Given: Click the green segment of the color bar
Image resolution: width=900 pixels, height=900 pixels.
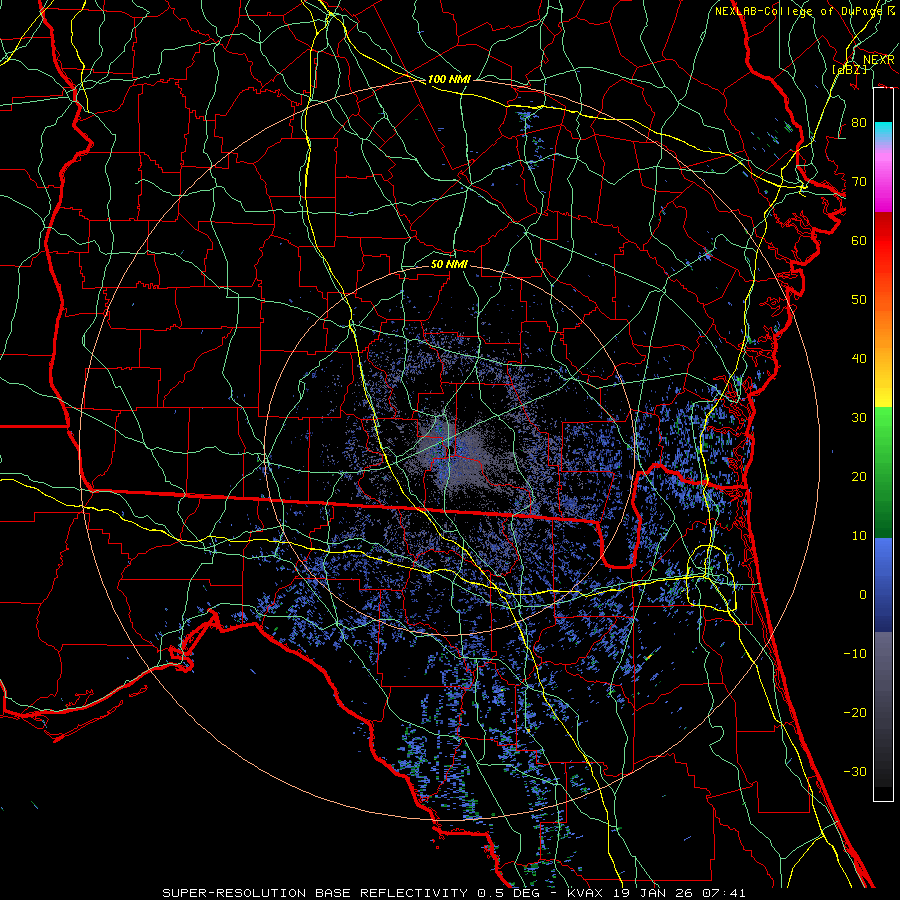Looking at the screenshot, I should (x=883, y=471).
